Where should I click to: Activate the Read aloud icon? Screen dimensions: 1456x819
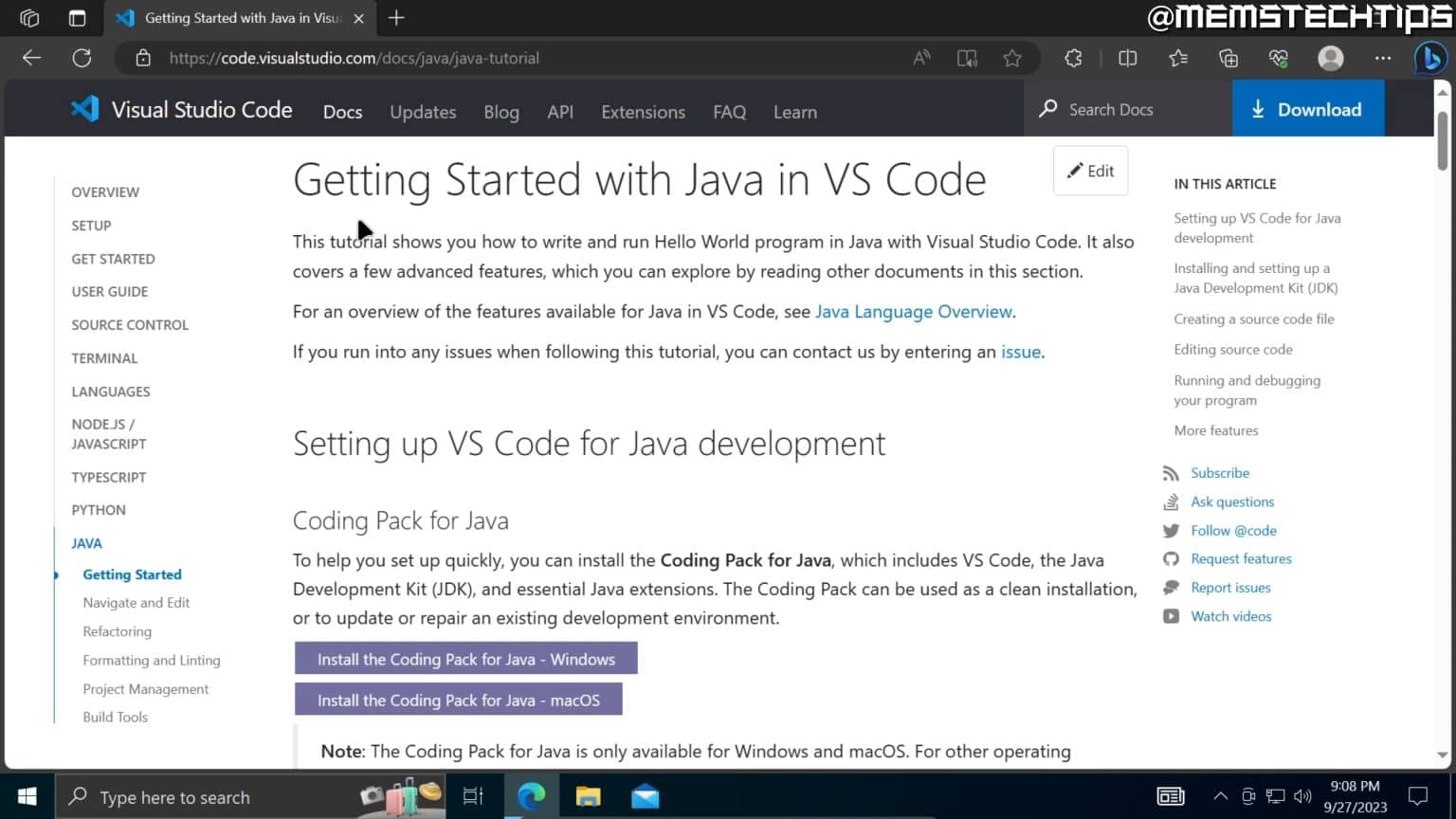(921, 58)
